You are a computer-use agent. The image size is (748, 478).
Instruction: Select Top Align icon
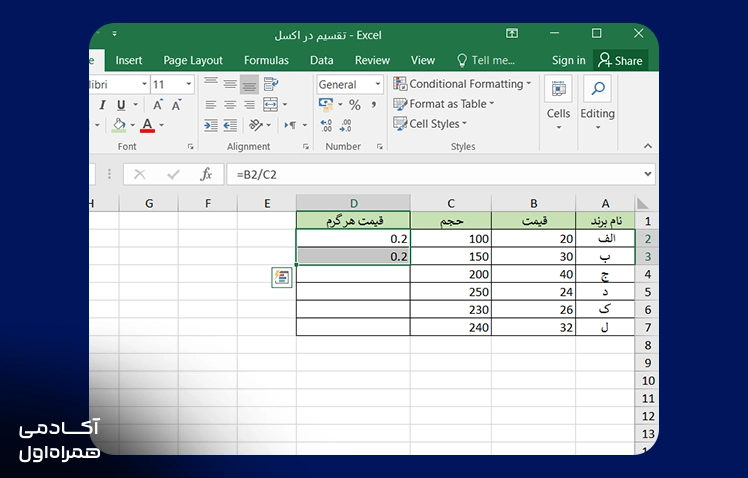211,84
